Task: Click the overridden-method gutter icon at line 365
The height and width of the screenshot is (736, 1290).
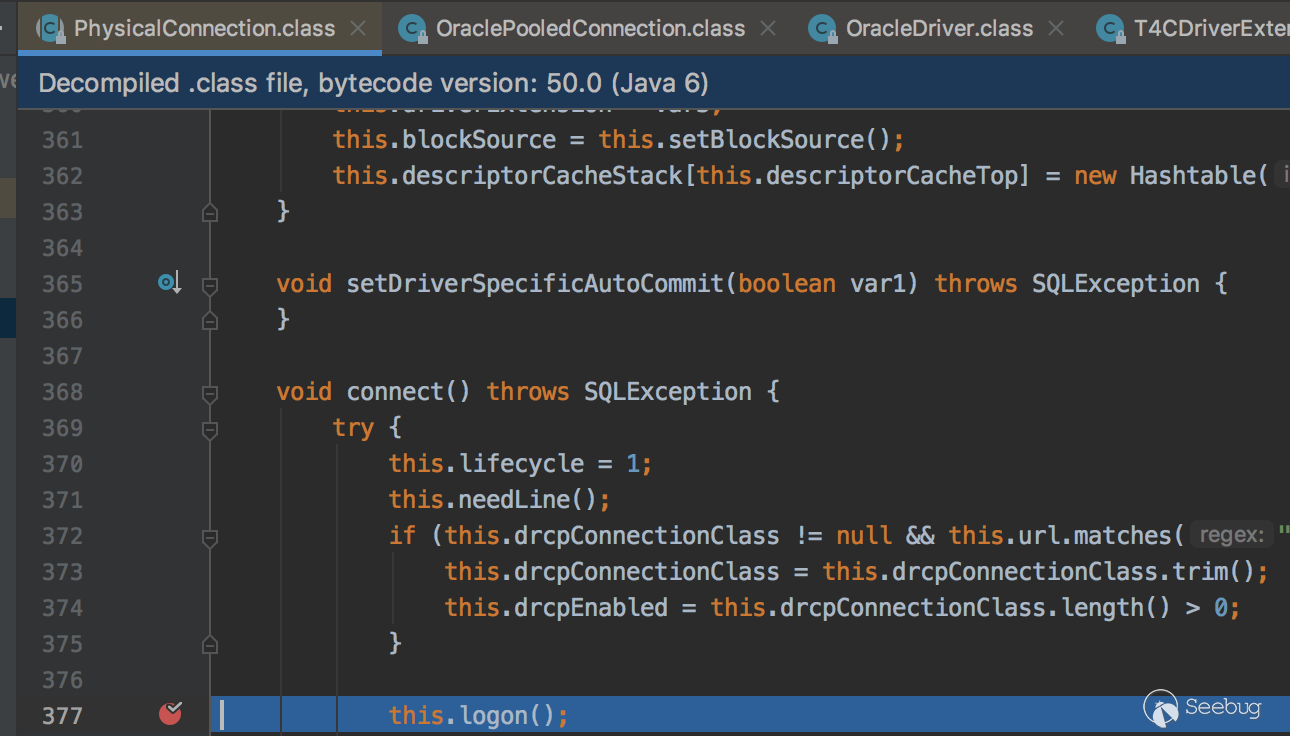Action: [x=168, y=284]
